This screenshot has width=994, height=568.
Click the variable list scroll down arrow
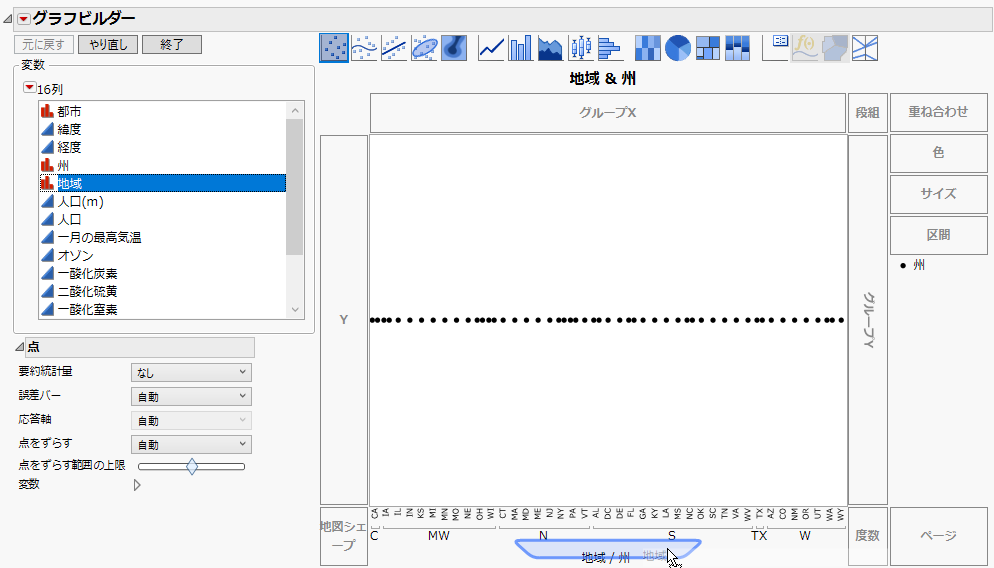(x=295, y=309)
